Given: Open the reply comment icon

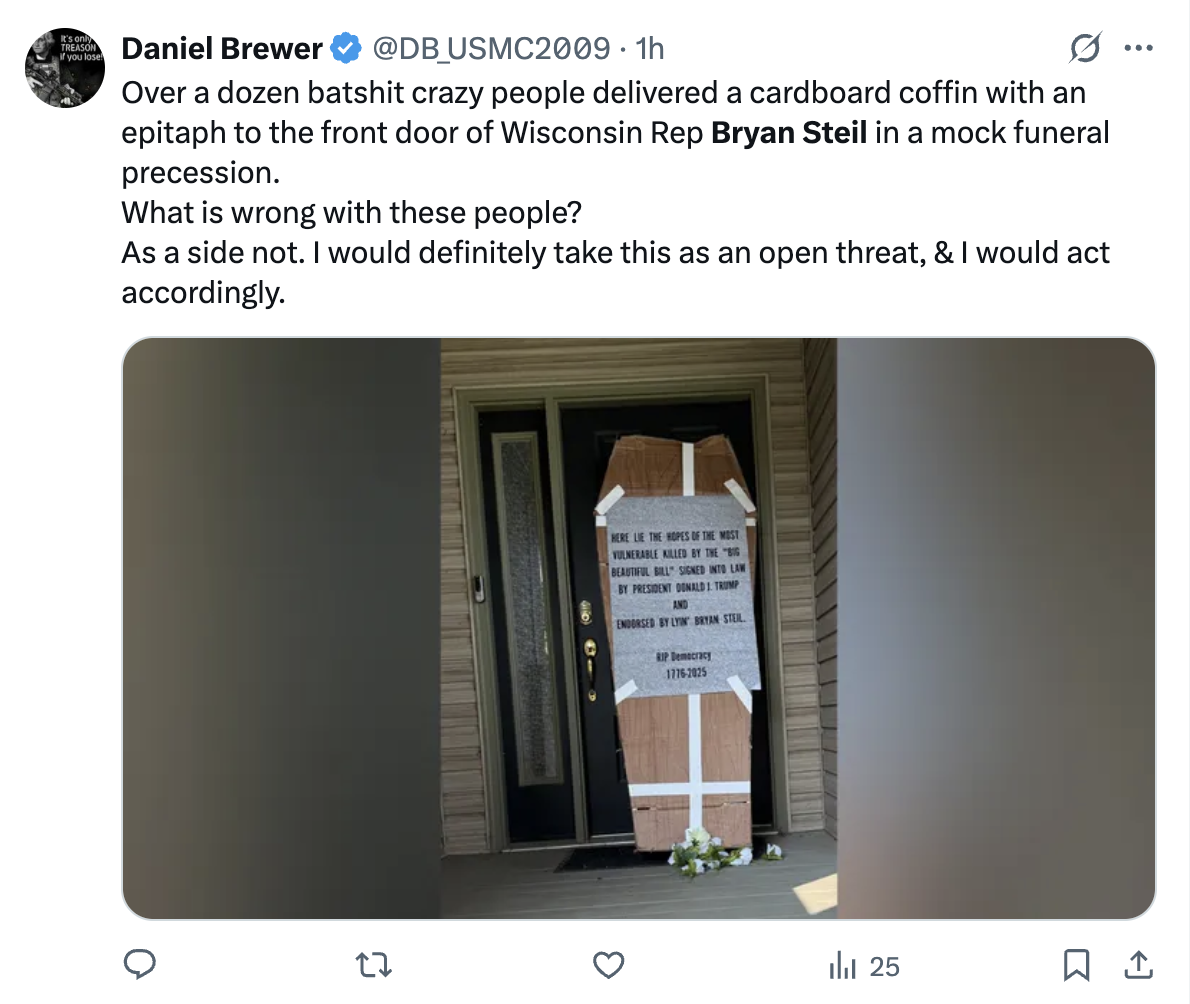Looking at the screenshot, I should [x=140, y=965].
